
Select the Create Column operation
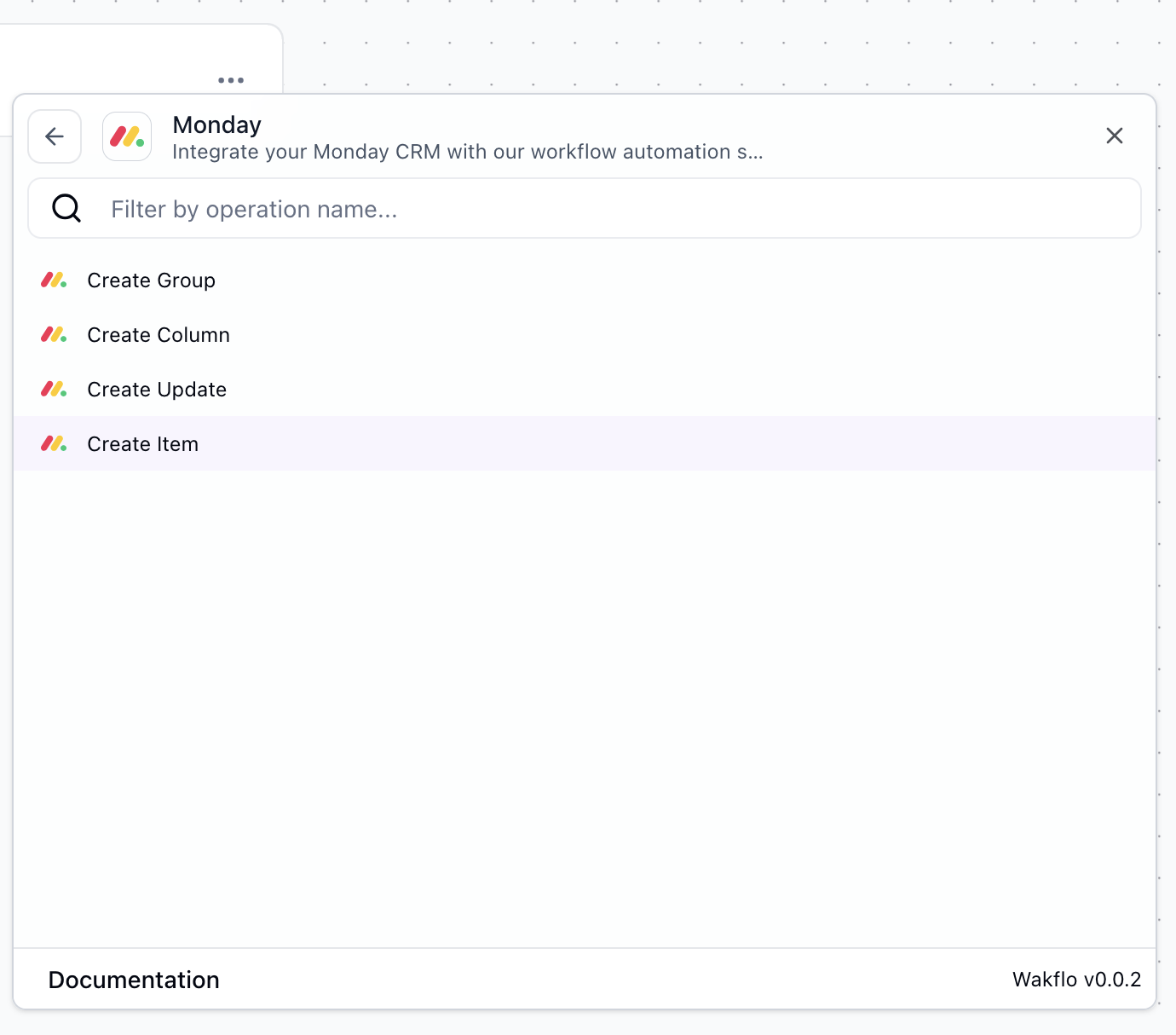click(159, 335)
